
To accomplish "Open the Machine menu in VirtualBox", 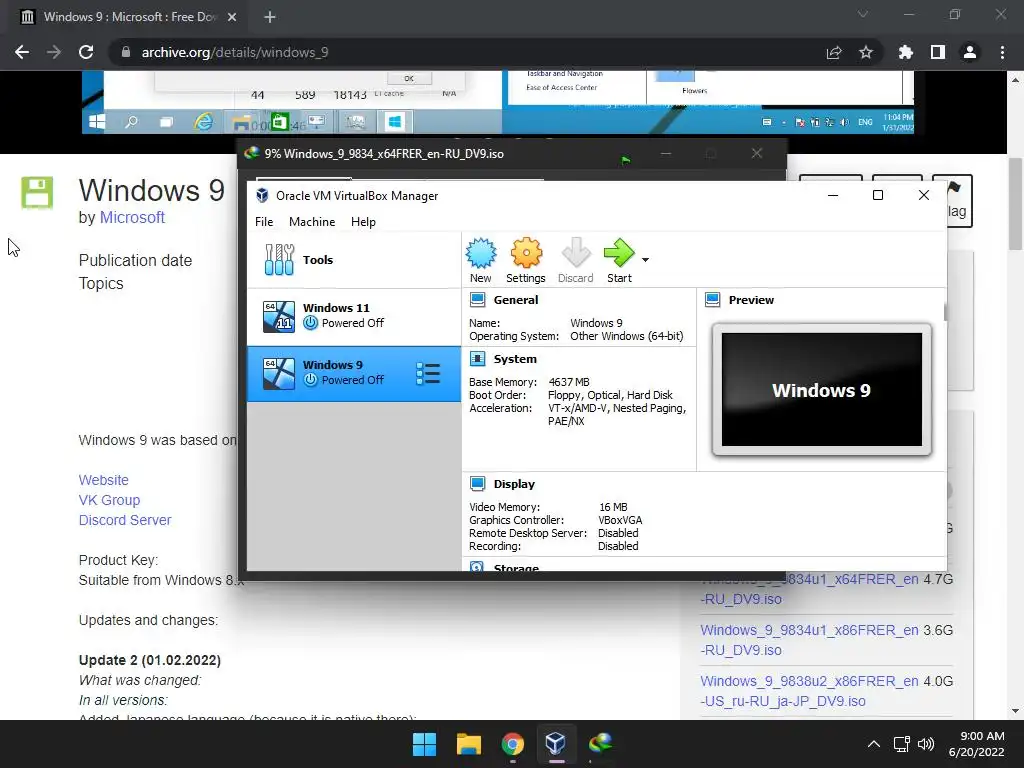I will tap(312, 222).
